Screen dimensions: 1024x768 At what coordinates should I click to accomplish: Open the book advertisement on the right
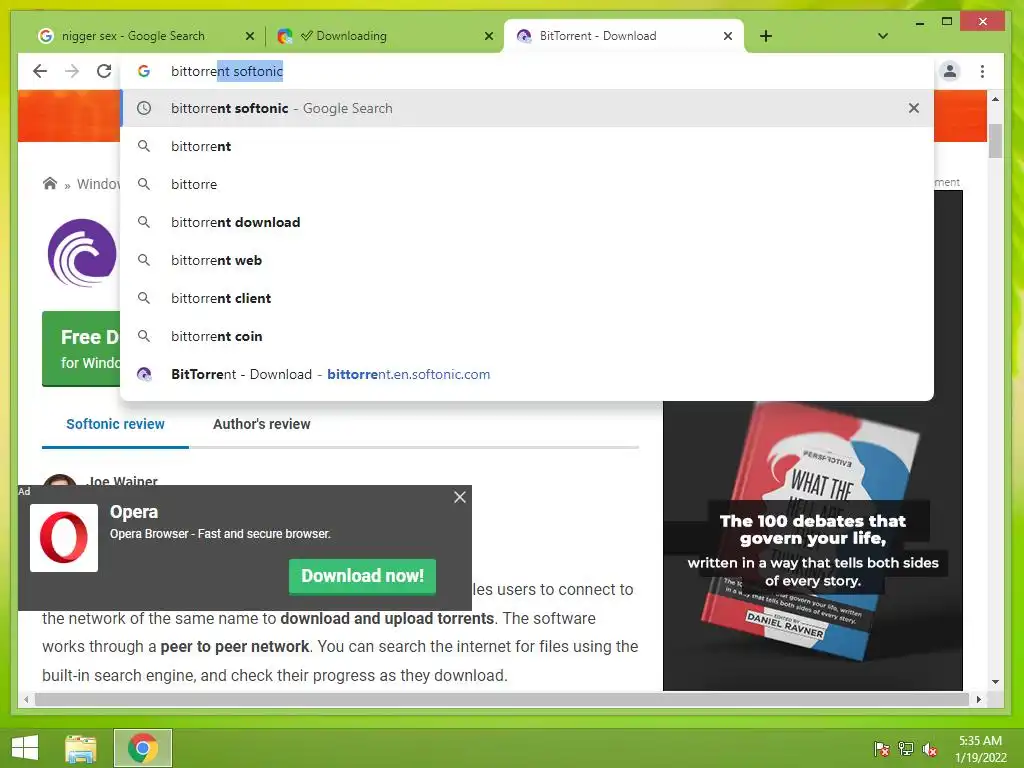pyautogui.click(x=812, y=545)
